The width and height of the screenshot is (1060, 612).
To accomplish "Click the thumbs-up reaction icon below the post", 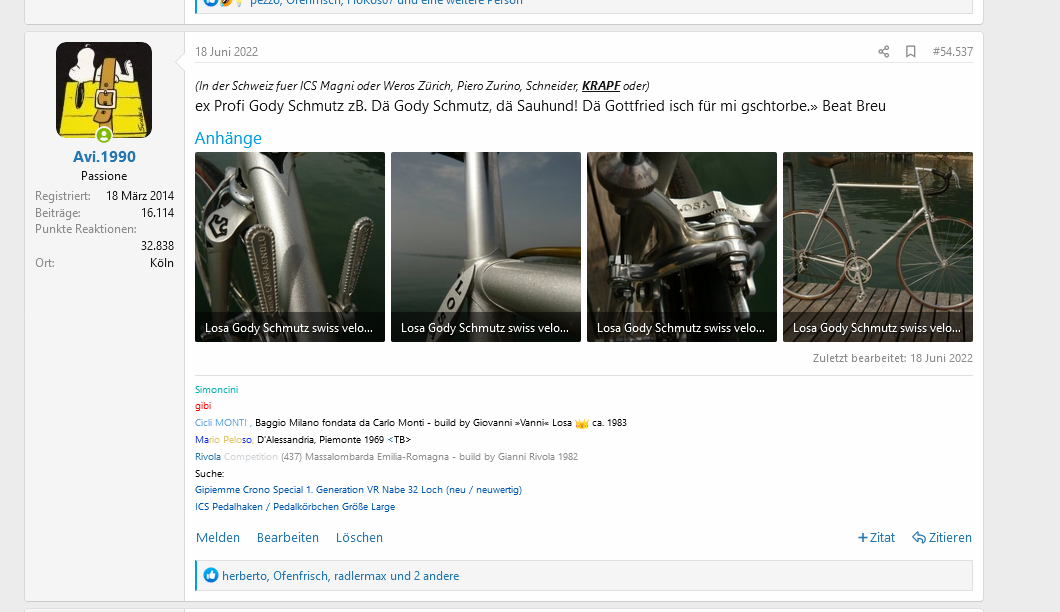I will click(211, 575).
